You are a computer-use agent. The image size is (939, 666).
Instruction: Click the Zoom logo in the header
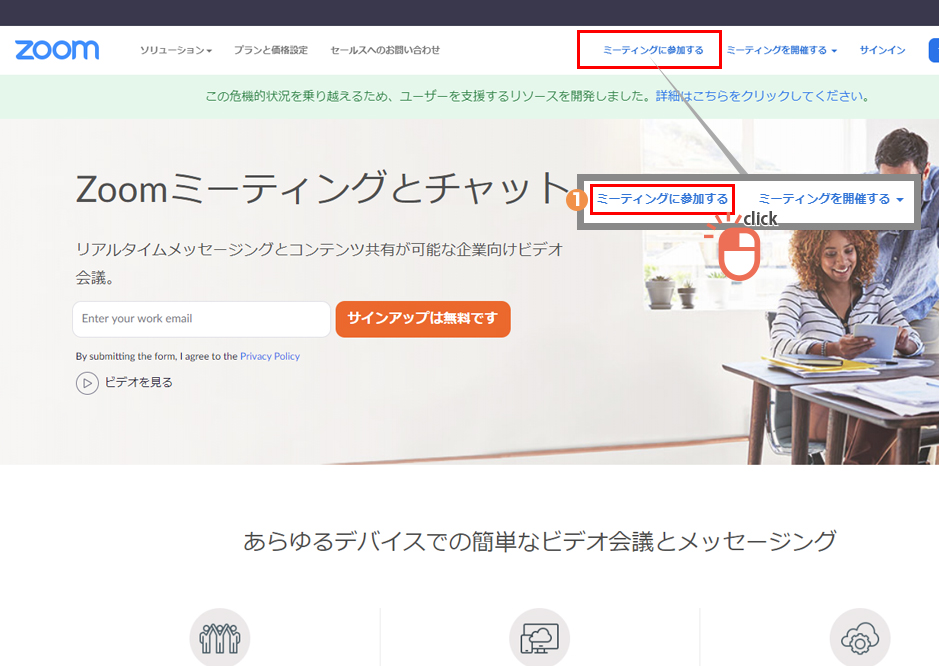pos(57,50)
